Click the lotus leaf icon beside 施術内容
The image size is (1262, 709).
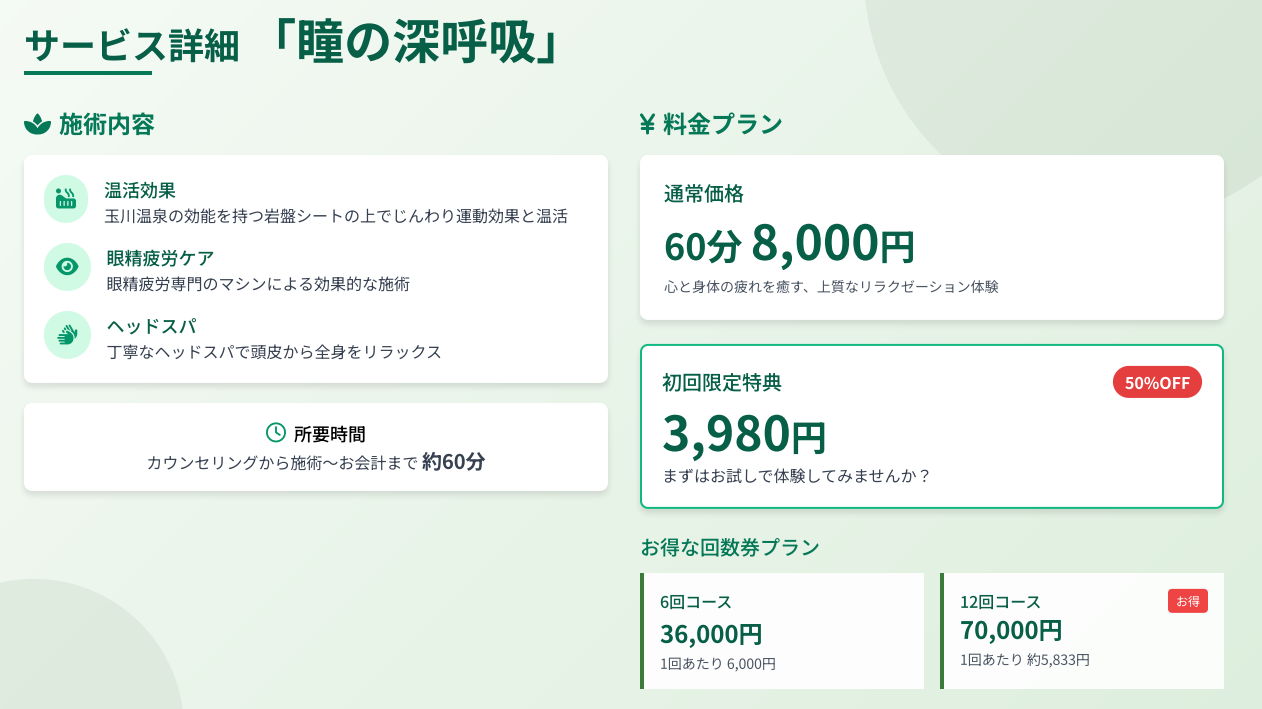click(37, 124)
